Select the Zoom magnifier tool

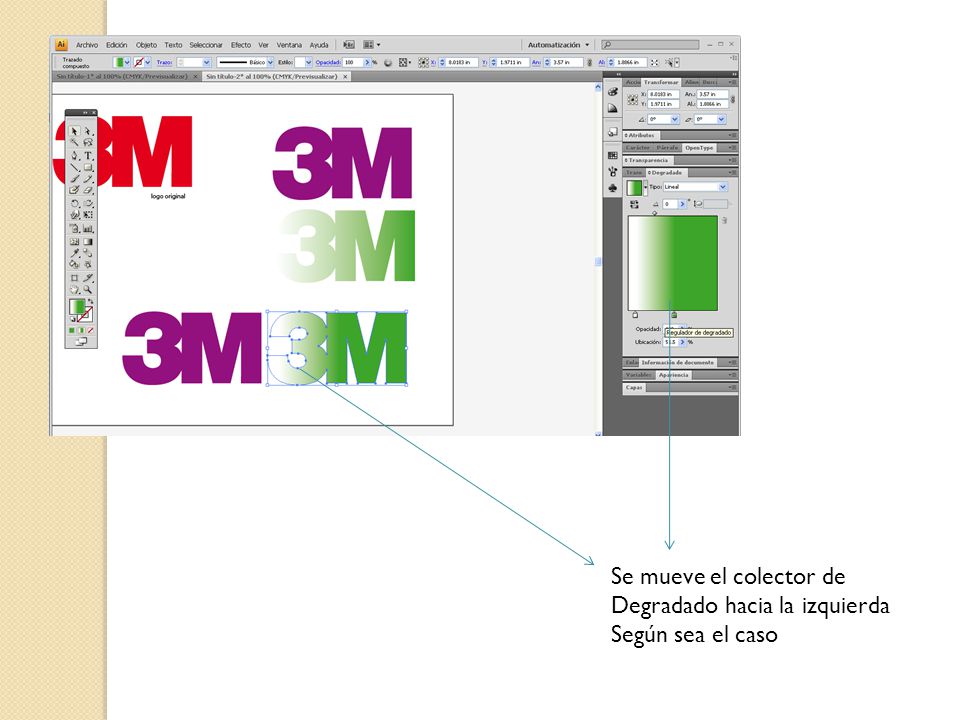(88, 289)
